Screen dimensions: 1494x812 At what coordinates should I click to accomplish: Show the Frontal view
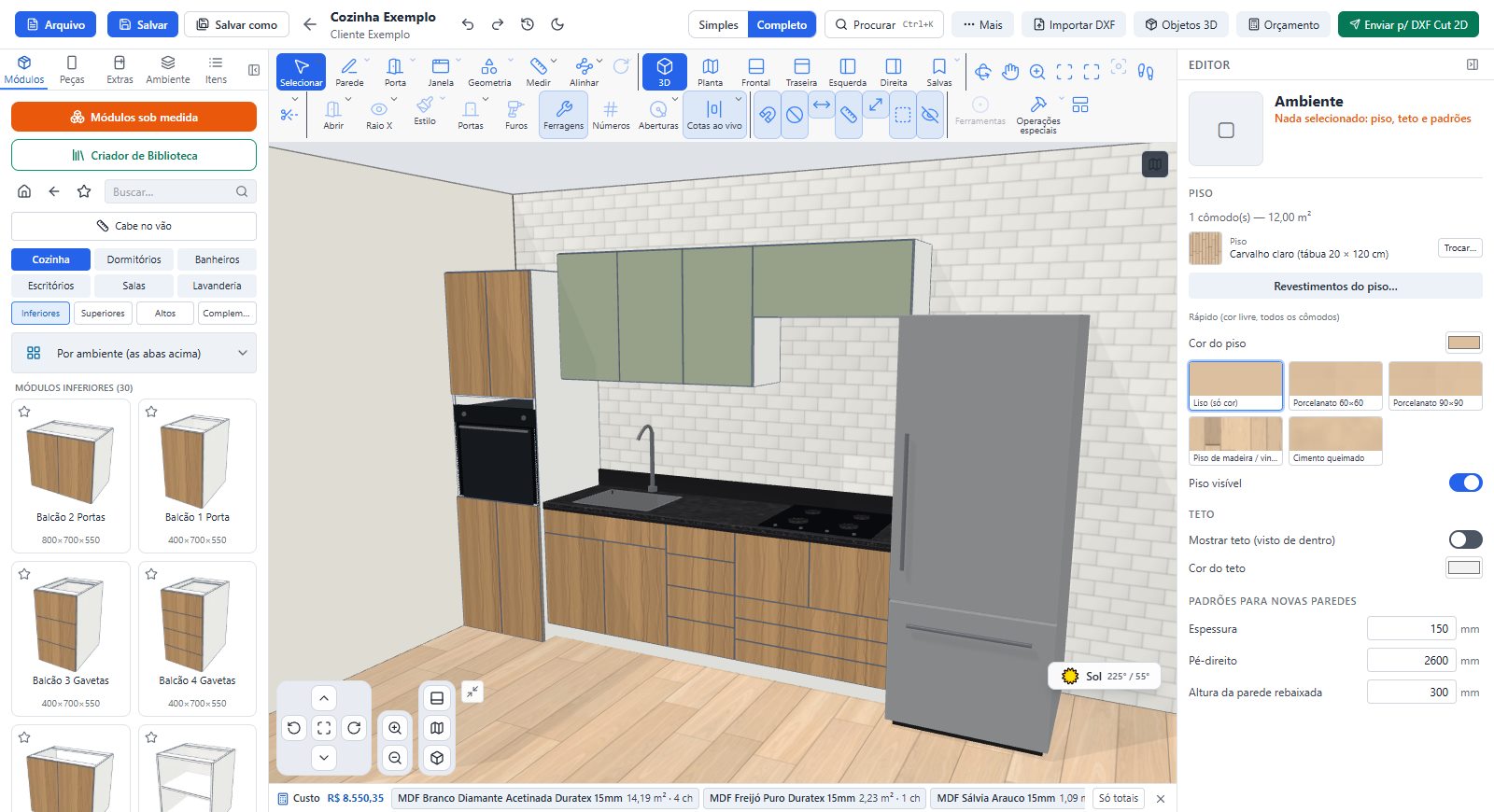point(756,72)
